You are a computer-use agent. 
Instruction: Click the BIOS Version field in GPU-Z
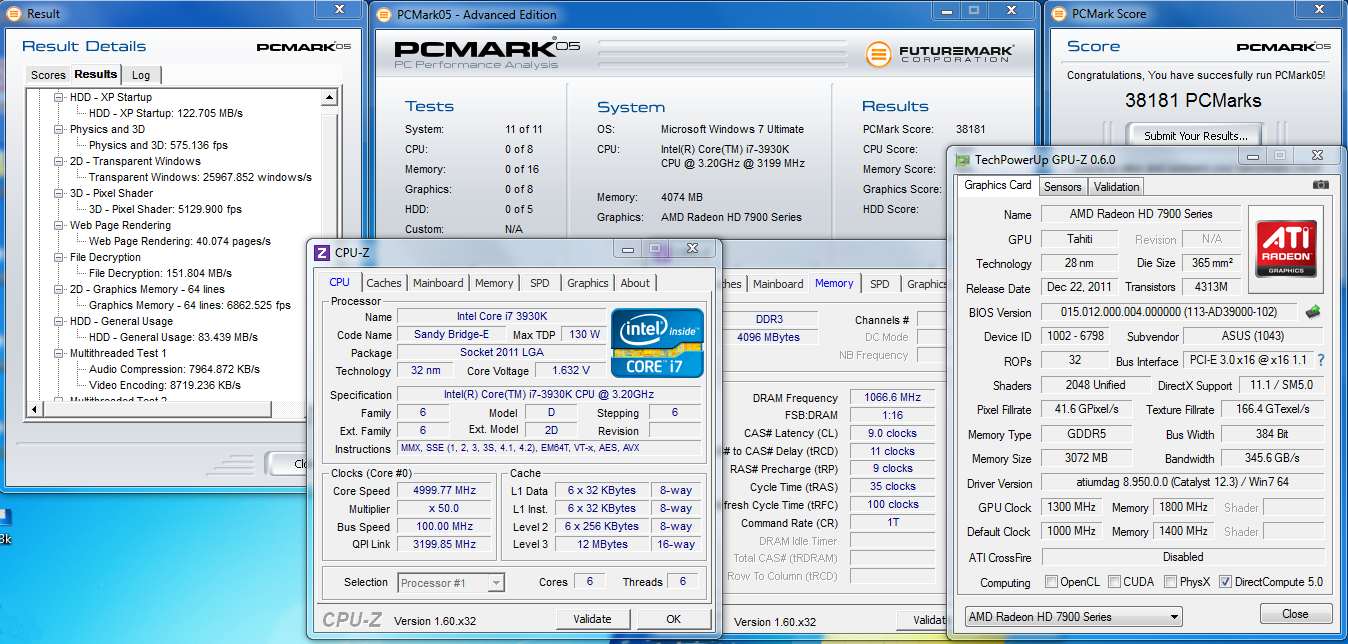click(x=1169, y=312)
